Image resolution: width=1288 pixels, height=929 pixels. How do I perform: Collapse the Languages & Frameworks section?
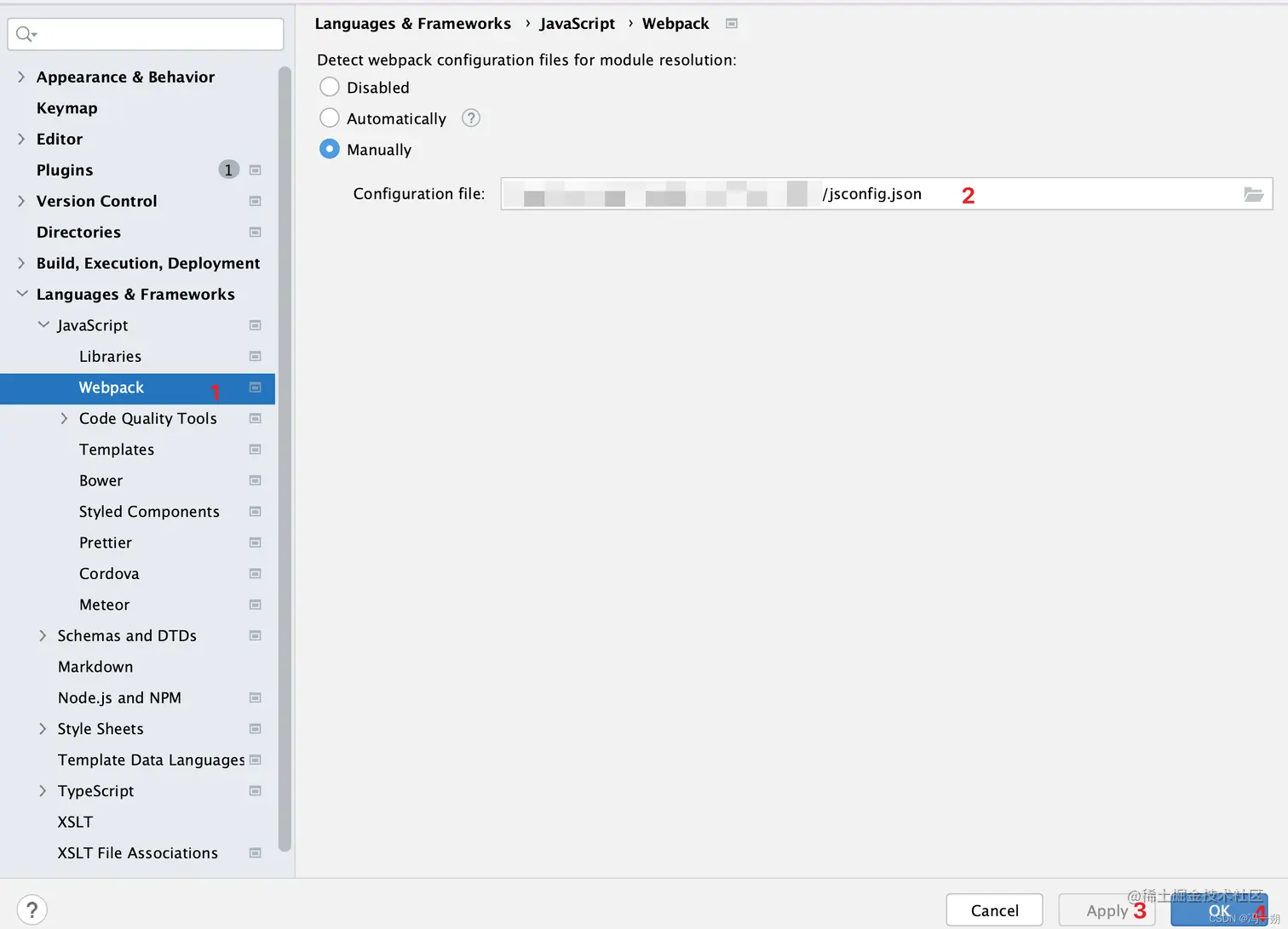[22, 294]
